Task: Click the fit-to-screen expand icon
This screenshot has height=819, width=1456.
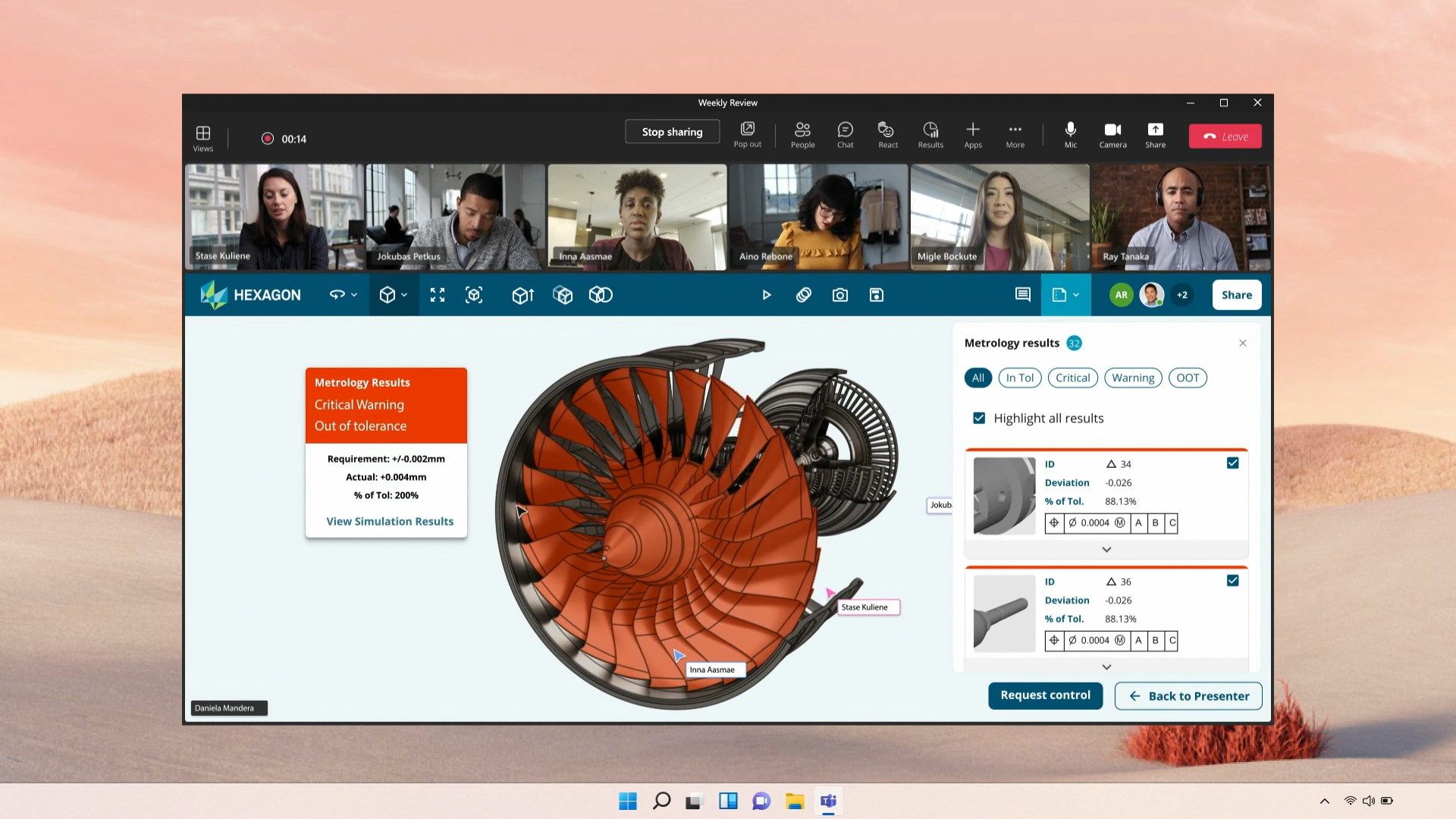Action: pos(438,295)
